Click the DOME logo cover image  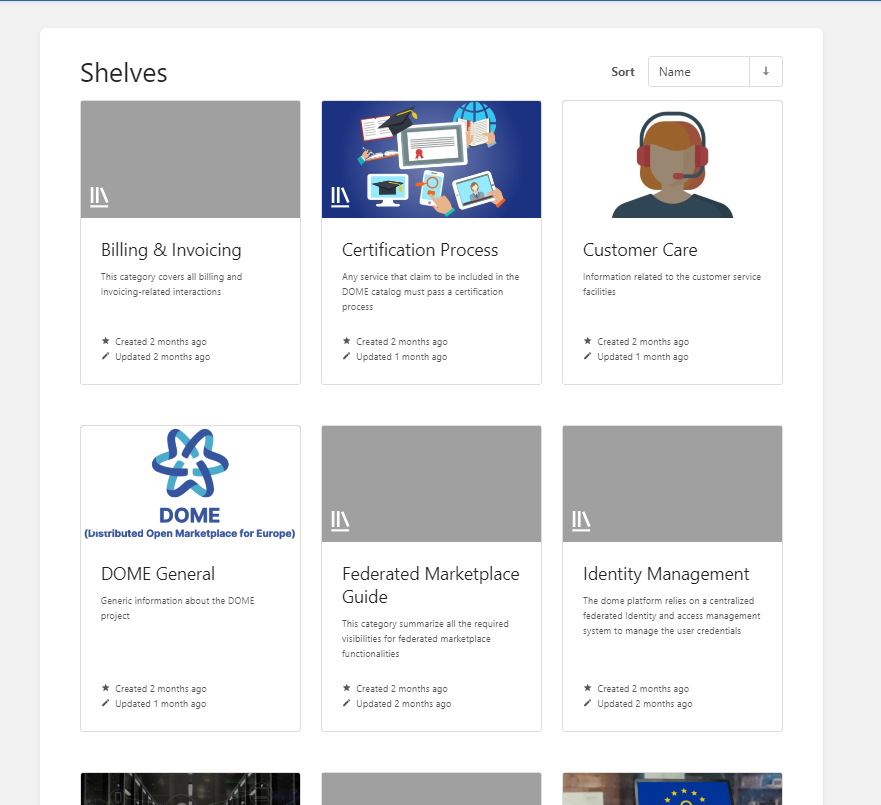190,484
